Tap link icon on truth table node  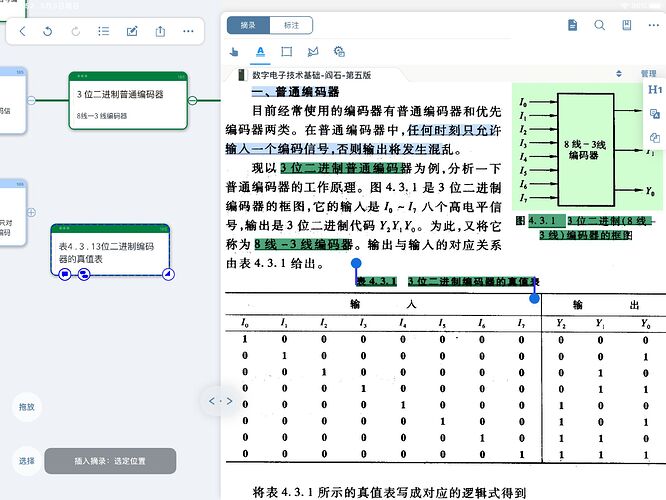click(84, 274)
